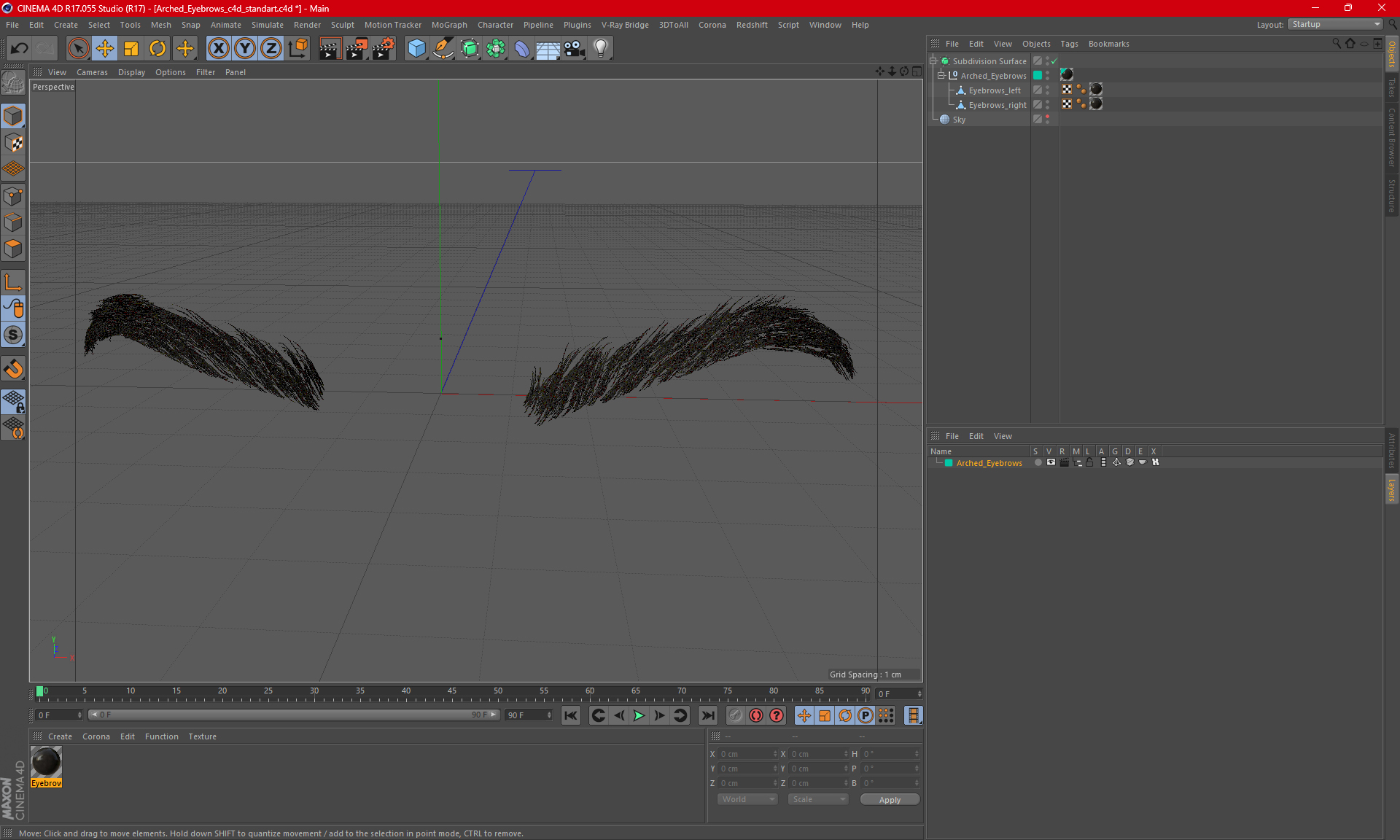
Task: Toggle Z axis lock
Action: 271,49
